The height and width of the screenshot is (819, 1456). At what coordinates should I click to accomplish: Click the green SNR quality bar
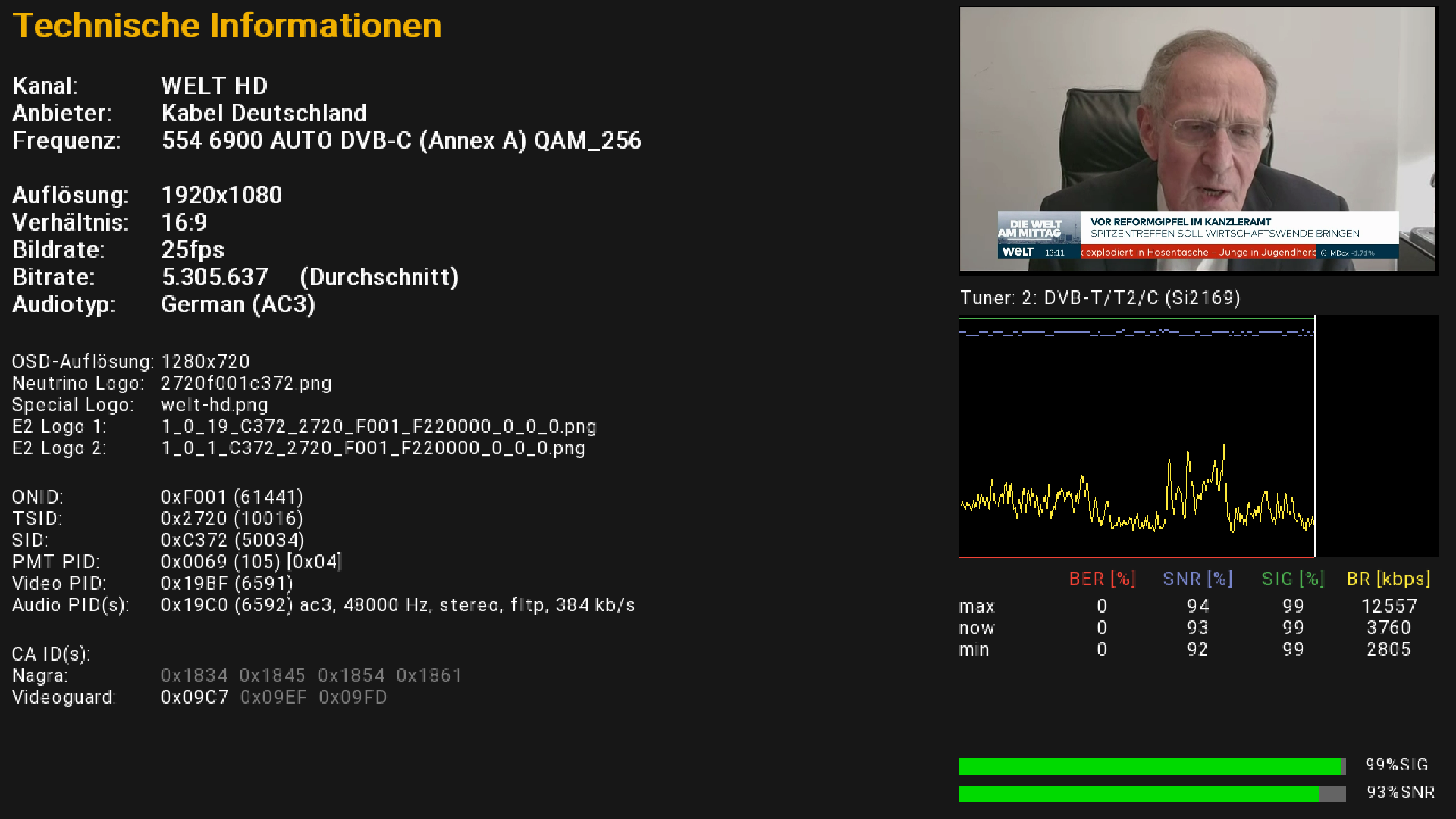[x=1152, y=794]
